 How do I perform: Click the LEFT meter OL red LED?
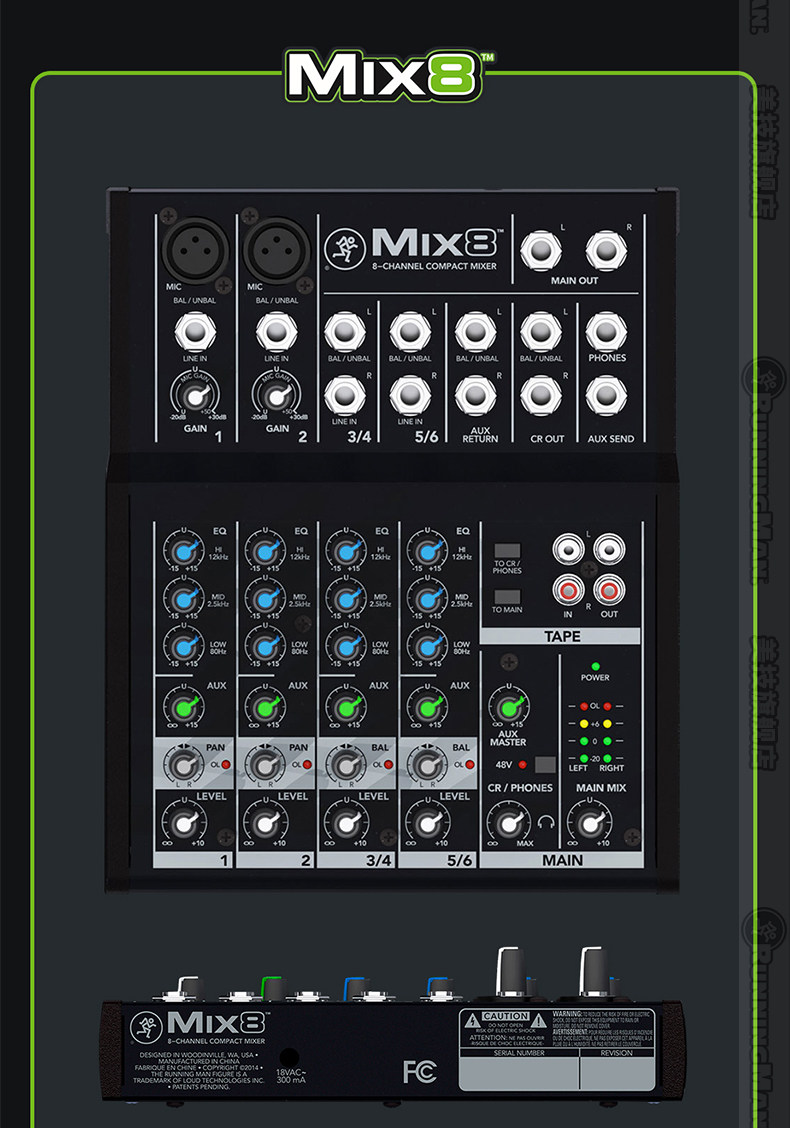584,706
